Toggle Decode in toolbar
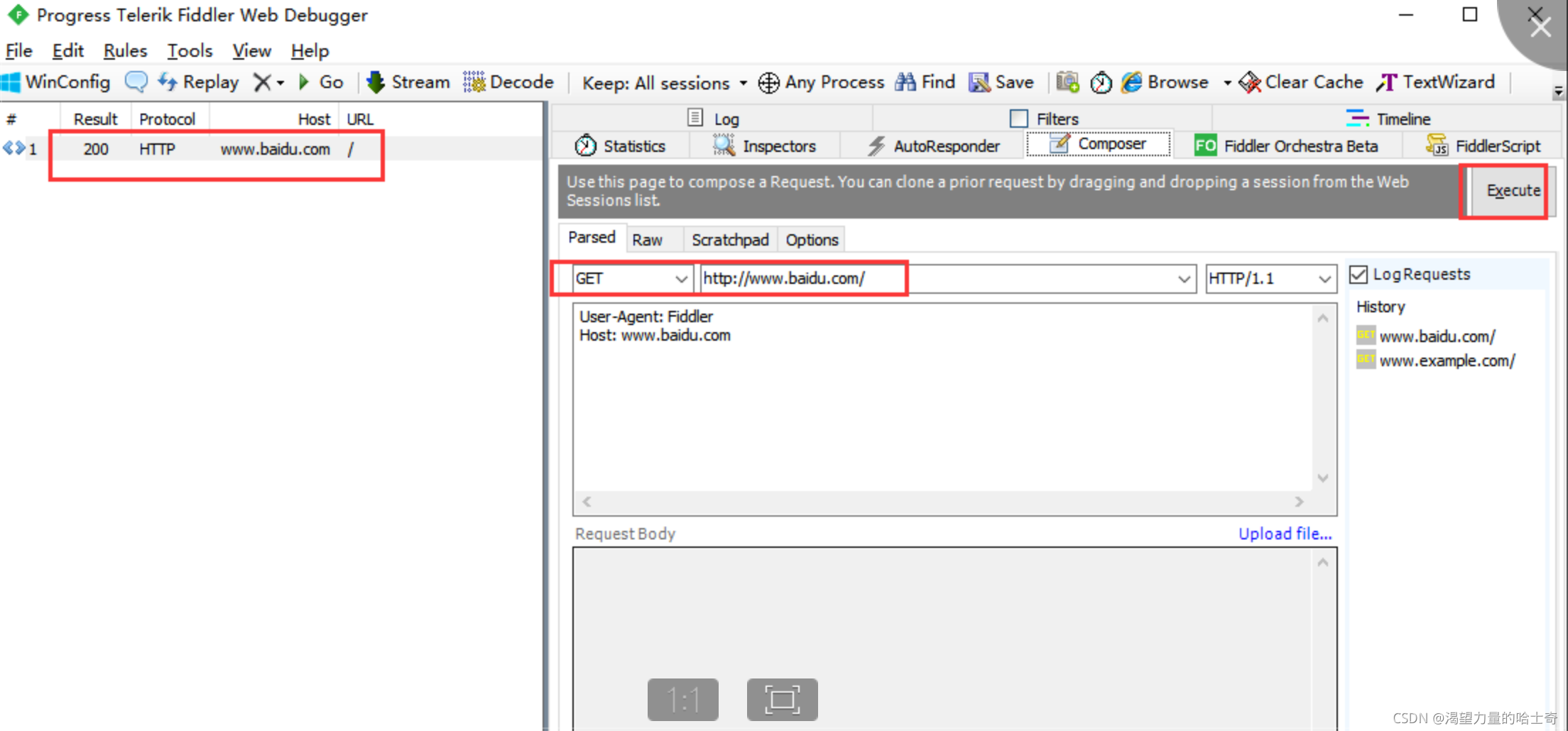Image resolution: width=1568 pixels, height=731 pixels. pos(508,82)
